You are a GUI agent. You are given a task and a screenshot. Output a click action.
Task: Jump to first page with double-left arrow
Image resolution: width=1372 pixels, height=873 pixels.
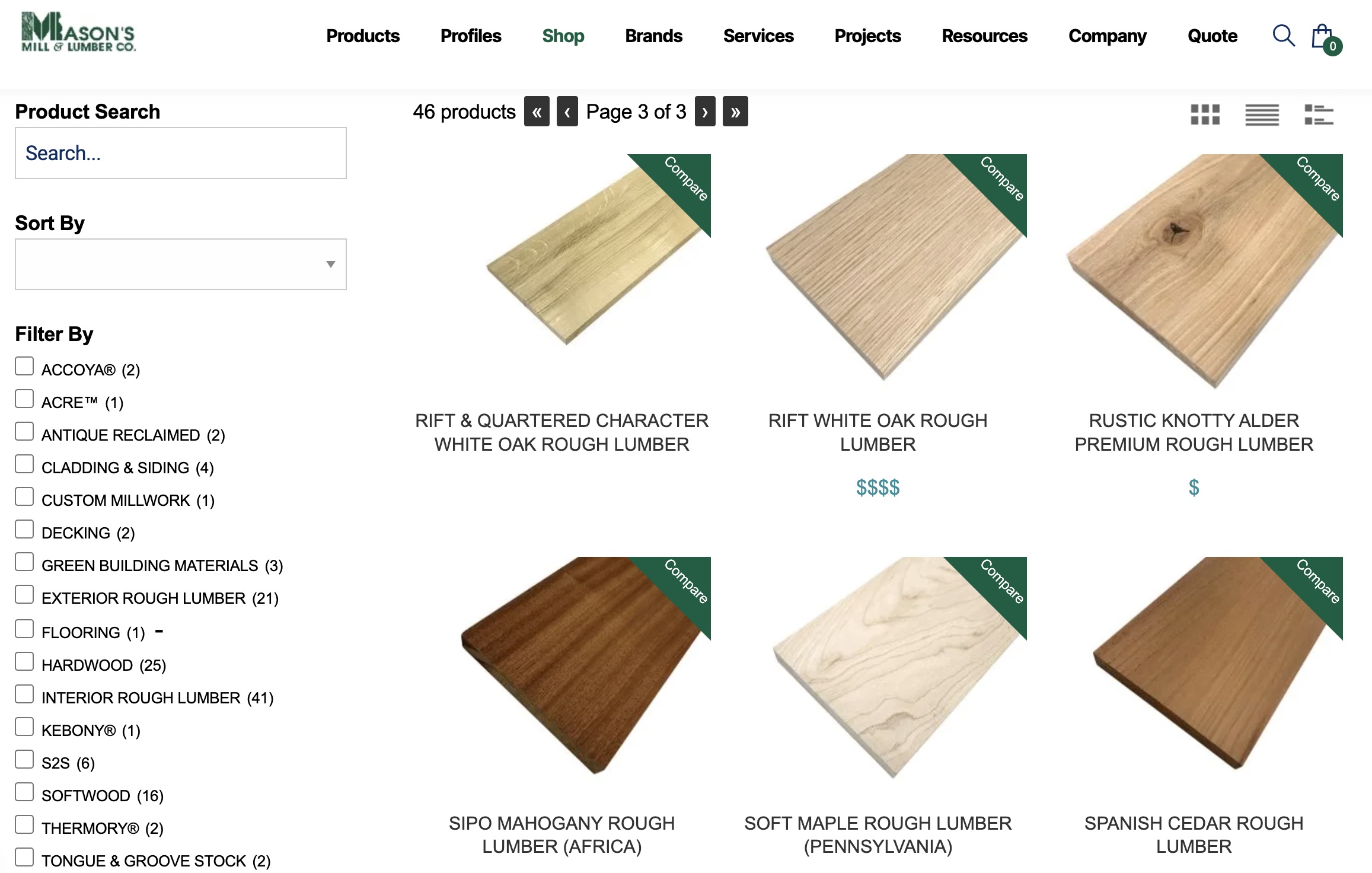tap(537, 111)
